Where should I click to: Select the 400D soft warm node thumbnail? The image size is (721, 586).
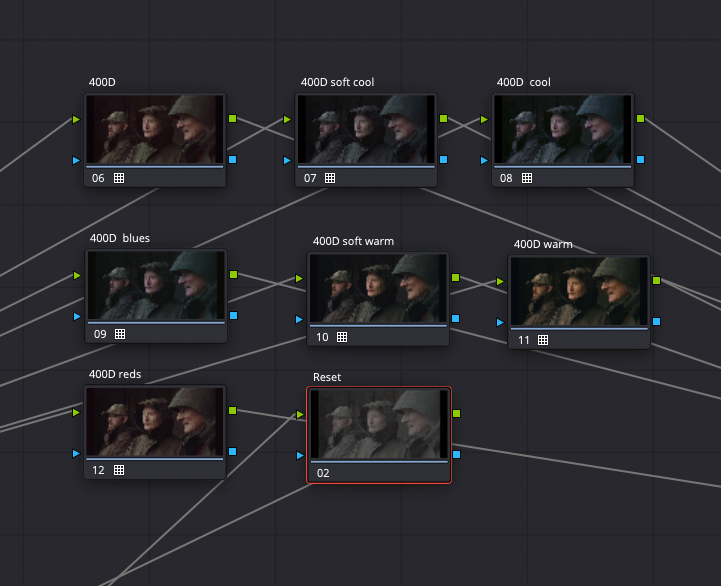377,287
